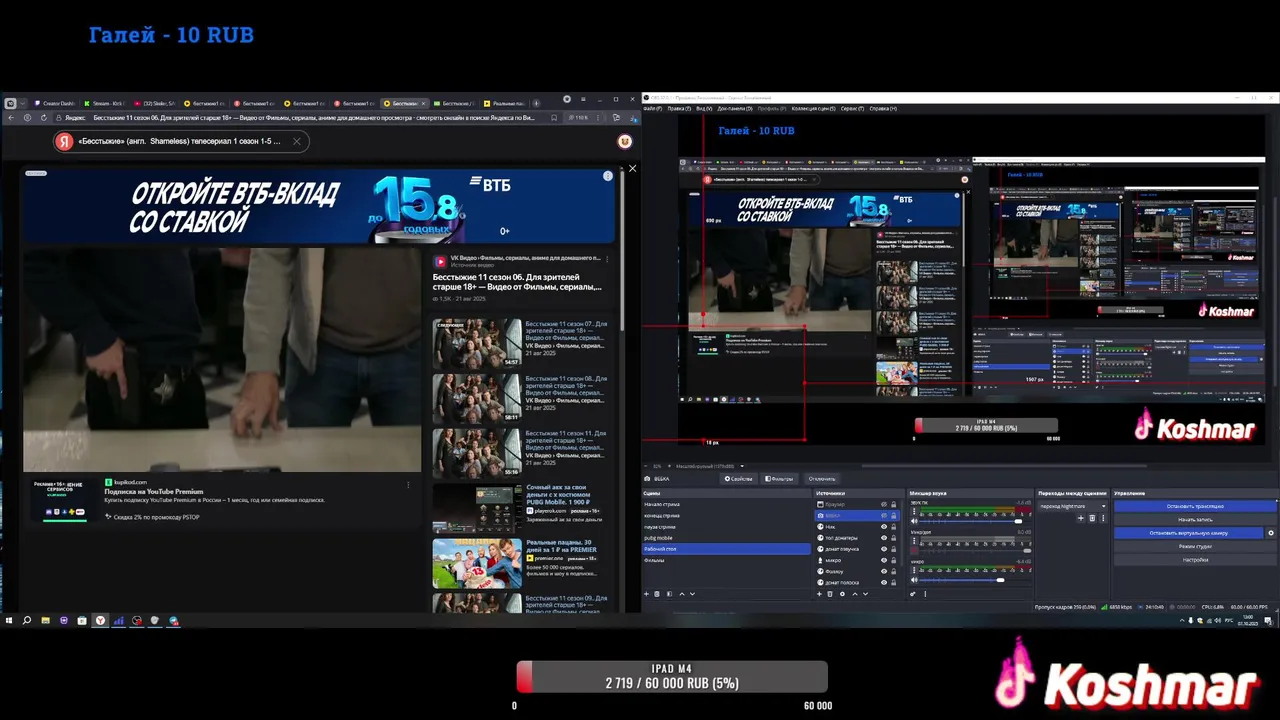Move selected scene up with arrow under Сцены list
This screenshot has height=720, width=1280.
682,593
